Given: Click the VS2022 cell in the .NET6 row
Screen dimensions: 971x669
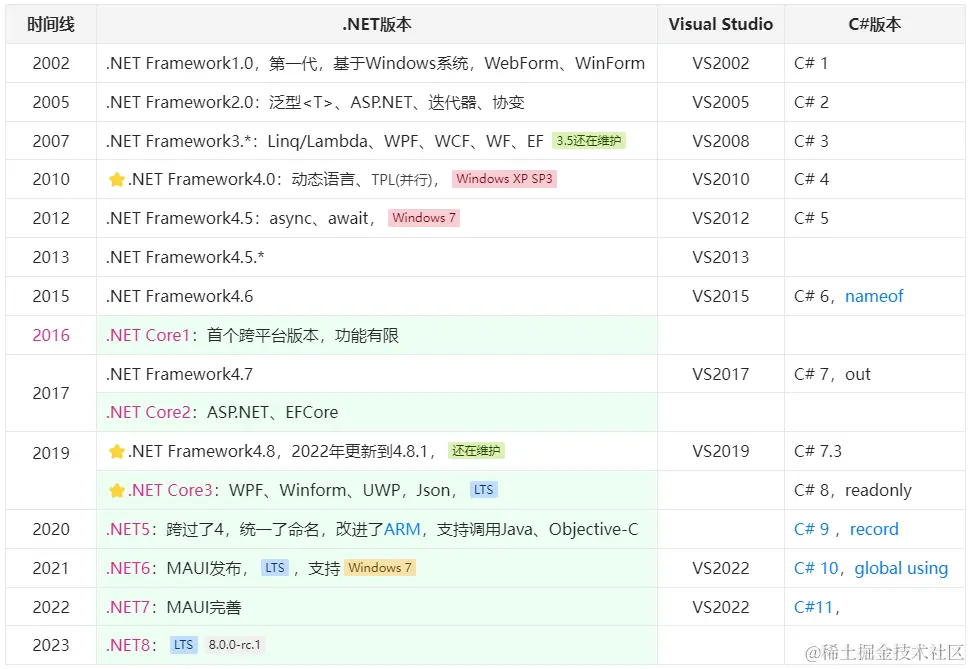Looking at the screenshot, I should pyautogui.click(x=721, y=569).
